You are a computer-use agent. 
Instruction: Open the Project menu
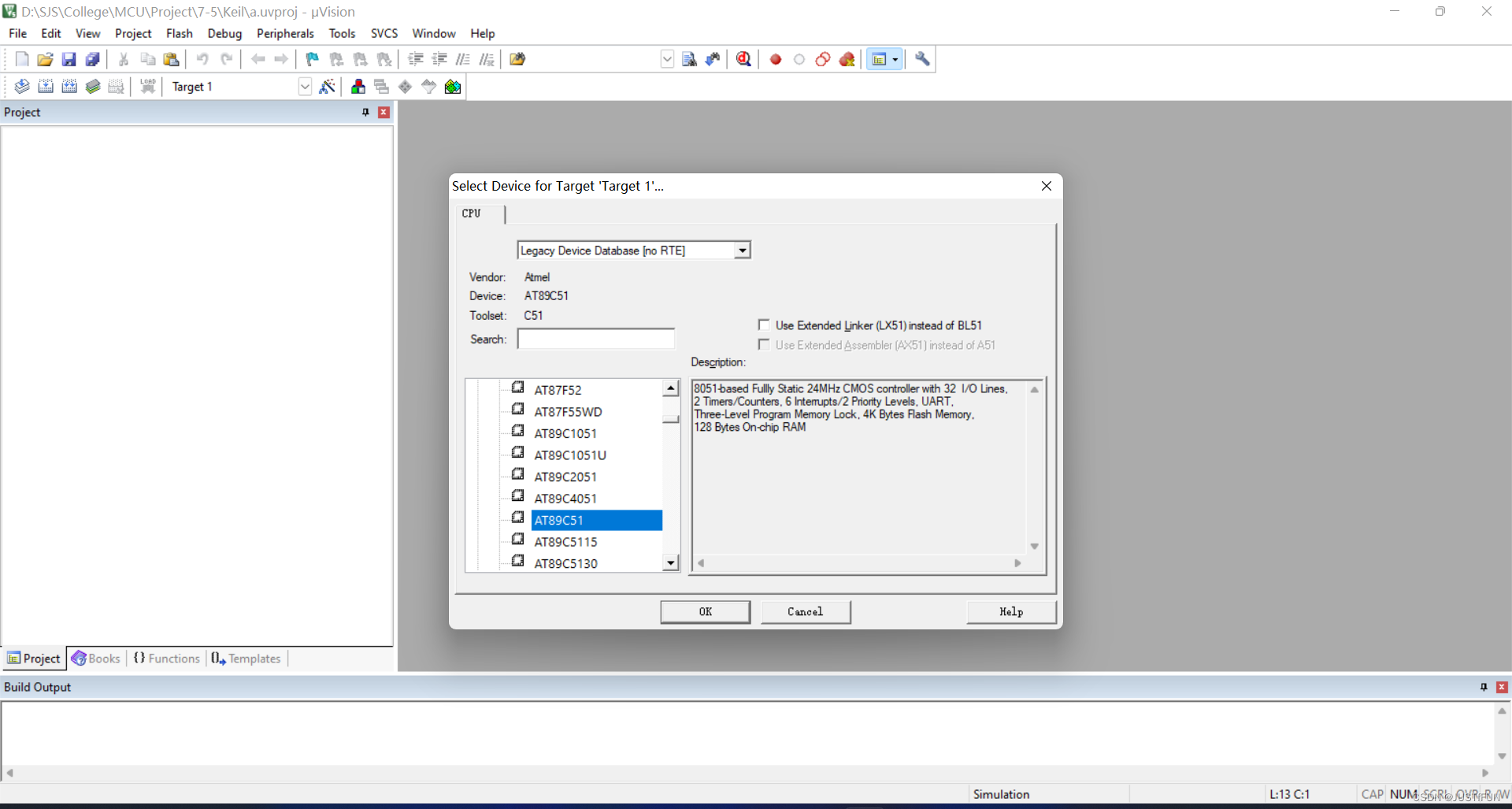133,33
